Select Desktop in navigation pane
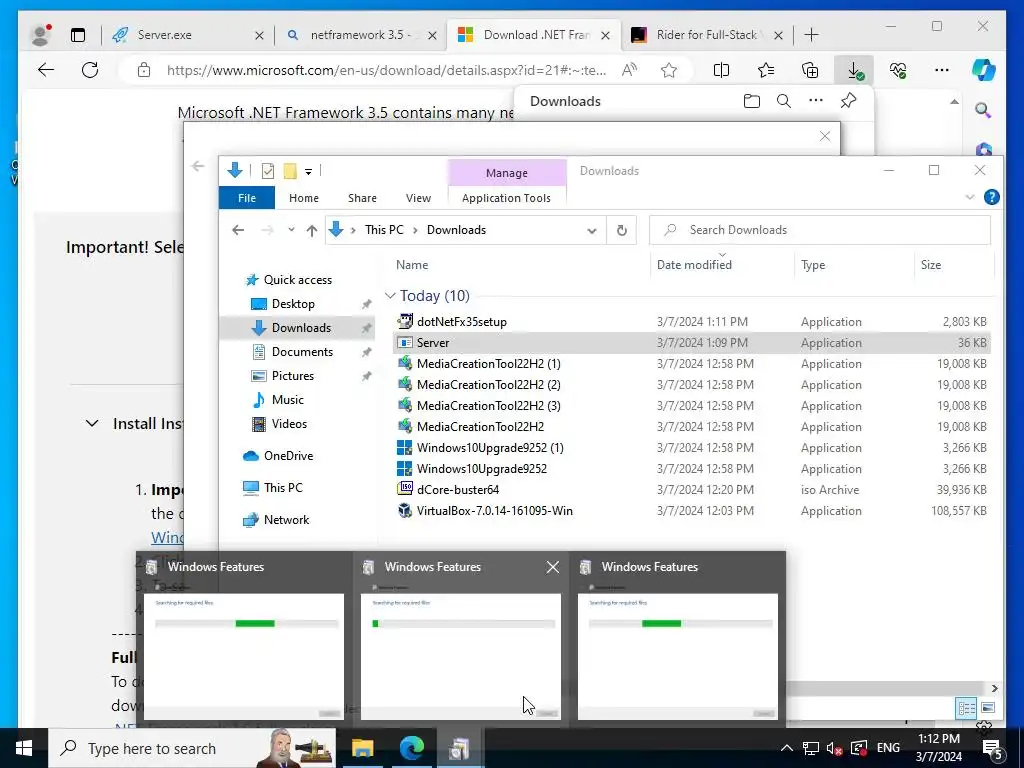 [293, 304]
